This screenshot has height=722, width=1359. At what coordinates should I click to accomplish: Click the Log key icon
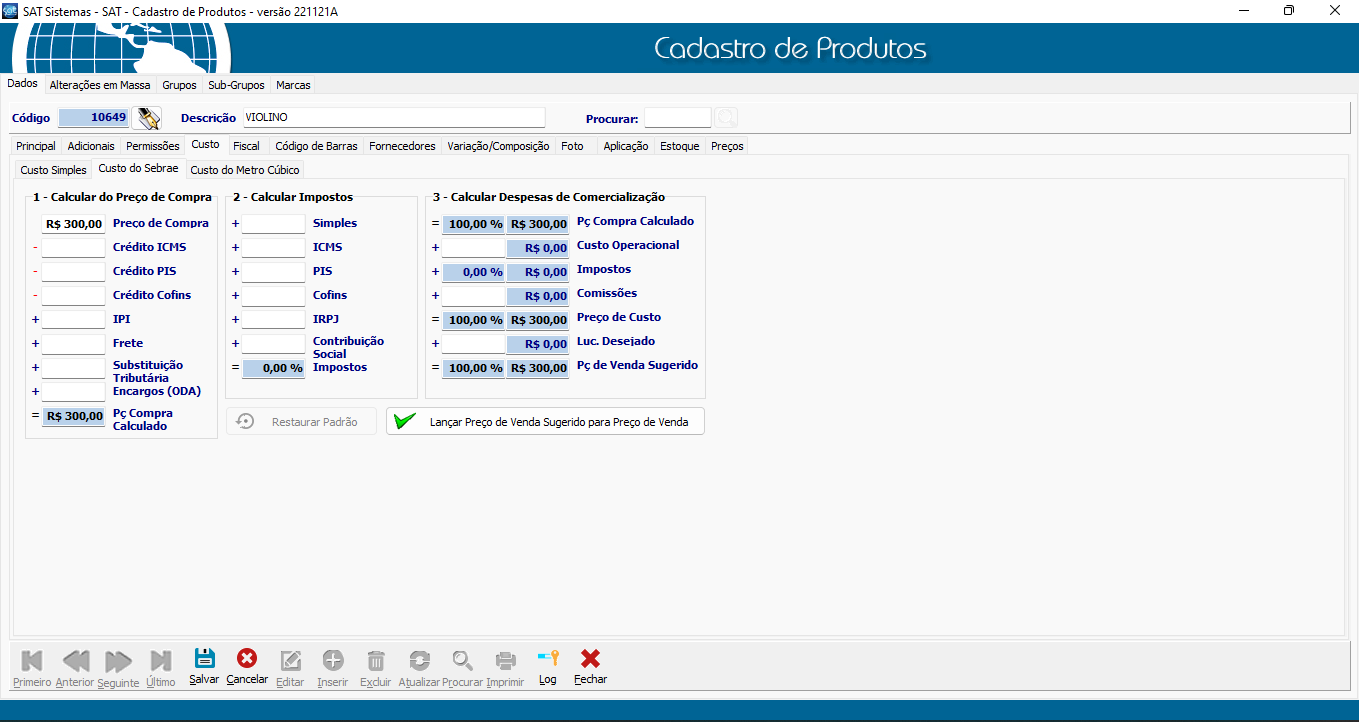pyautogui.click(x=547, y=660)
